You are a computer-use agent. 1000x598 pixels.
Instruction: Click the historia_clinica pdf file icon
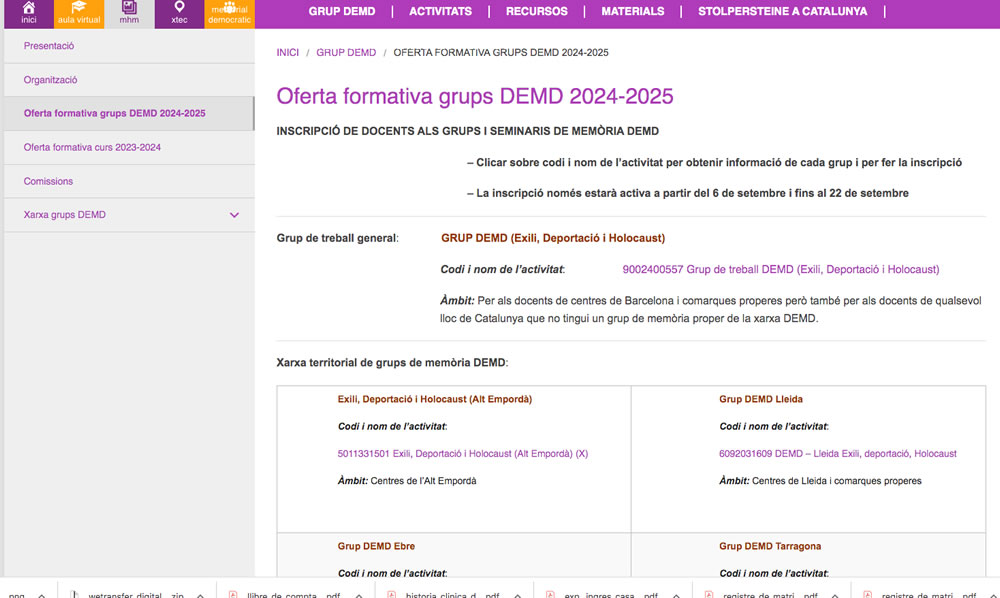click(x=391, y=594)
